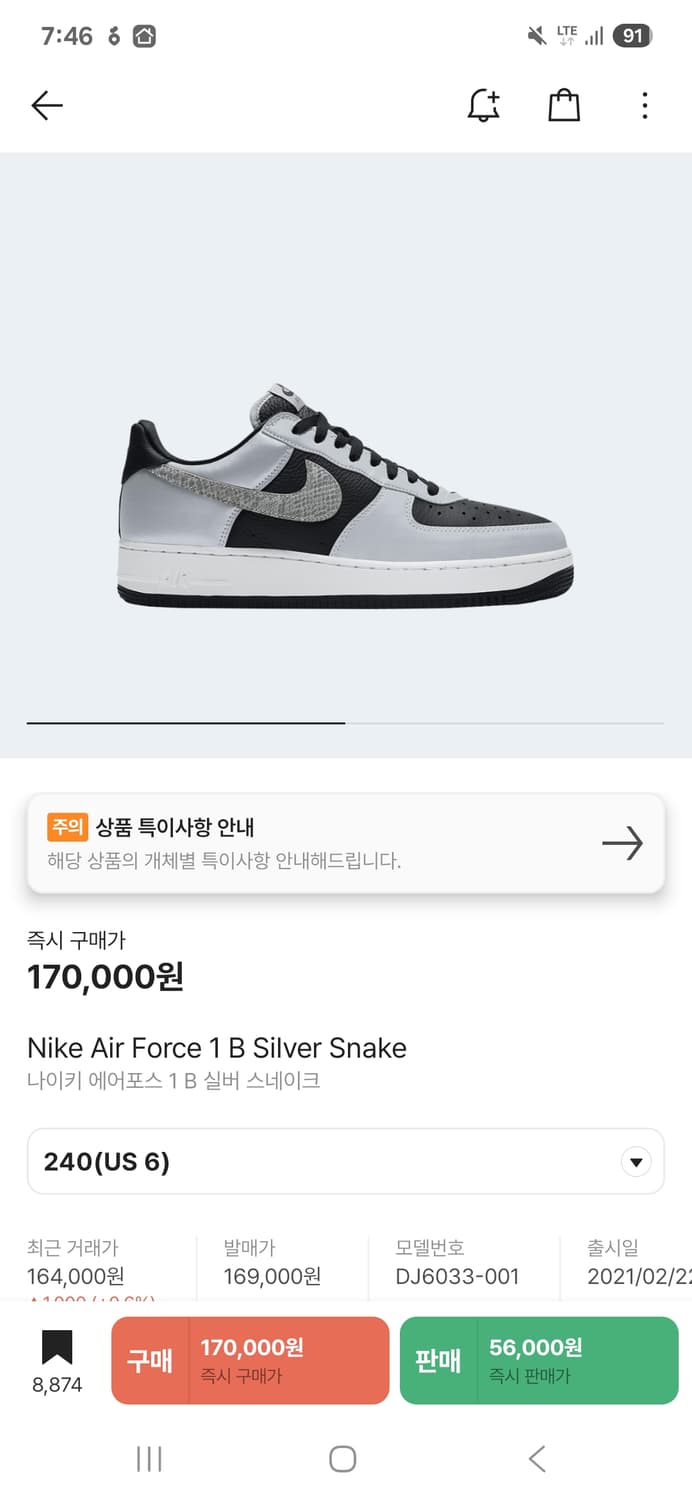The width and height of the screenshot is (692, 1500).
Task: Tap the Nike Air Force 1 B title
Action: tap(217, 1048)
